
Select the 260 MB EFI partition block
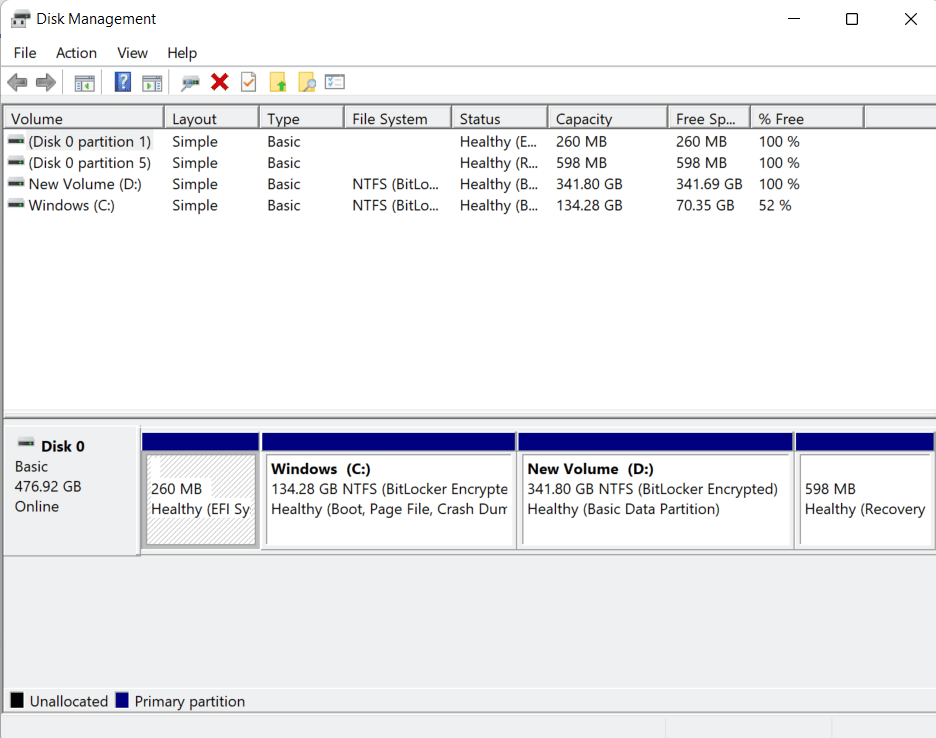[201, 500]
